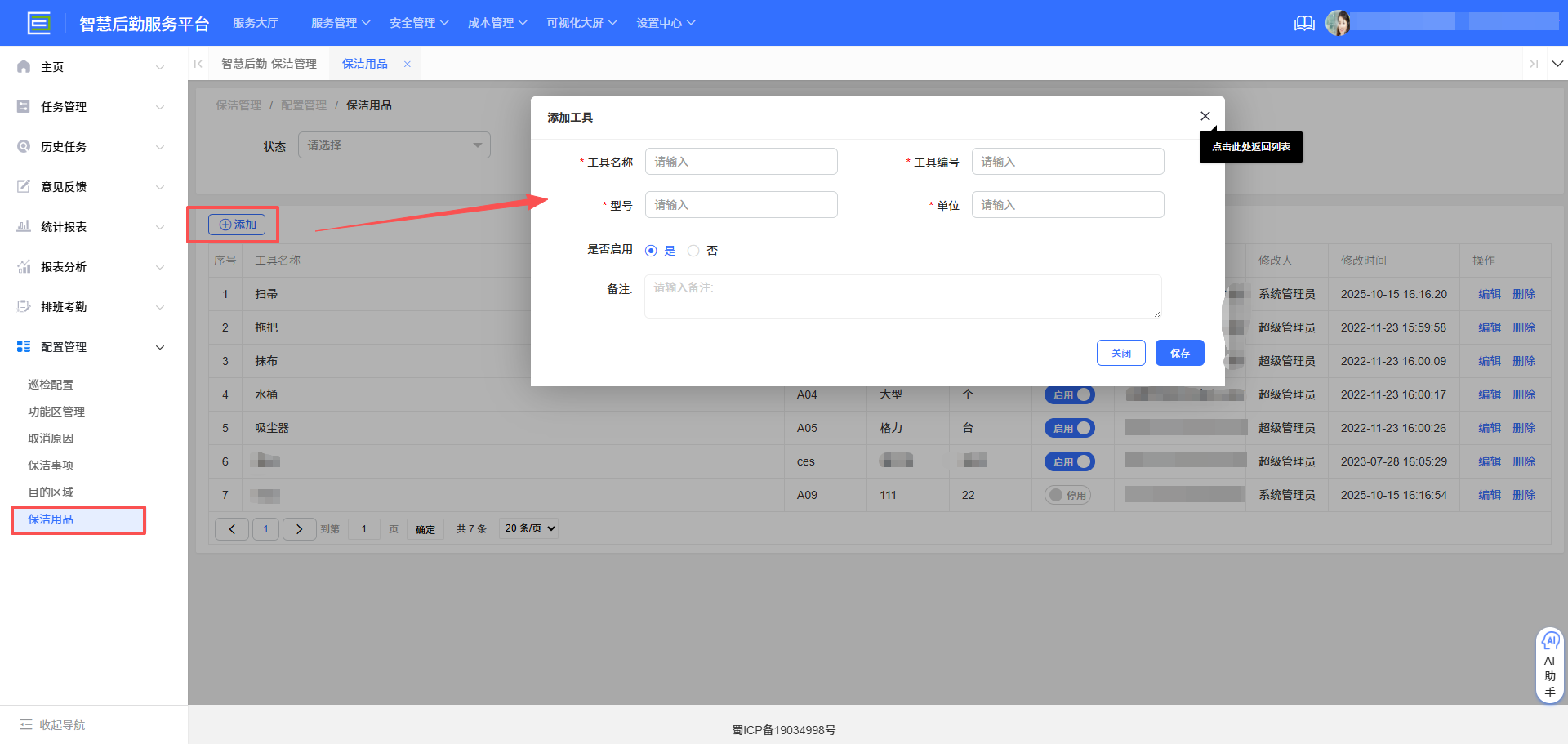Viewport: 1568px width, 744px height.
Task: Open the 状态 请选择 dropdown
Action: coord(394,145)
